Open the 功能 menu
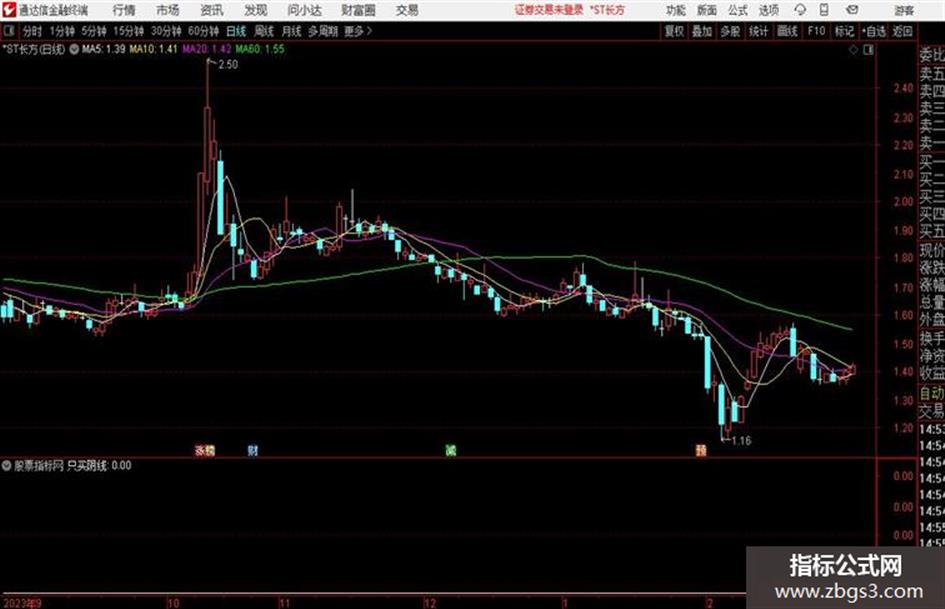945x609 pixels. coord(676,10)
